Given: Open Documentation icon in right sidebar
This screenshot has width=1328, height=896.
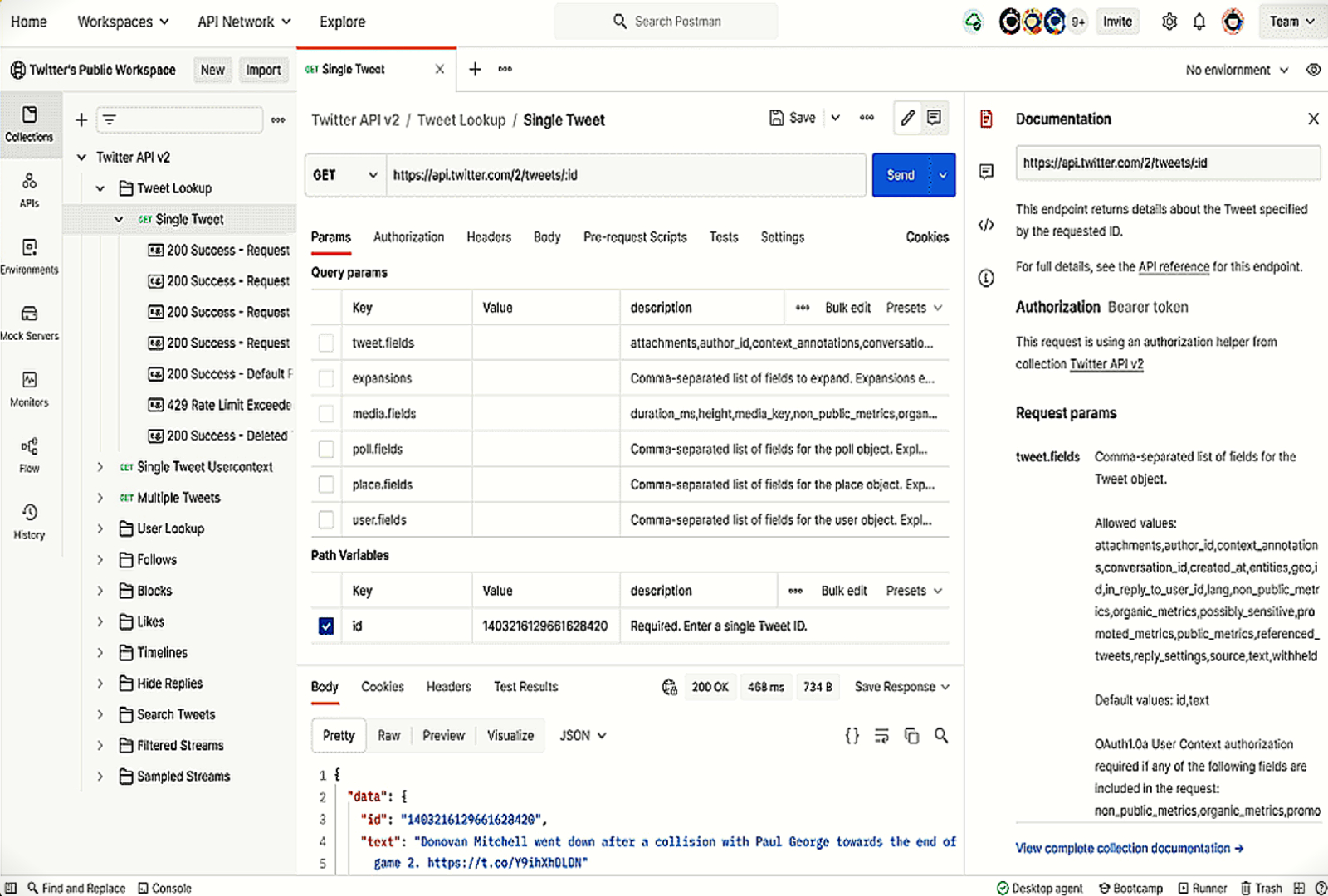Looking at the screenshot, I should click(986, 119).
